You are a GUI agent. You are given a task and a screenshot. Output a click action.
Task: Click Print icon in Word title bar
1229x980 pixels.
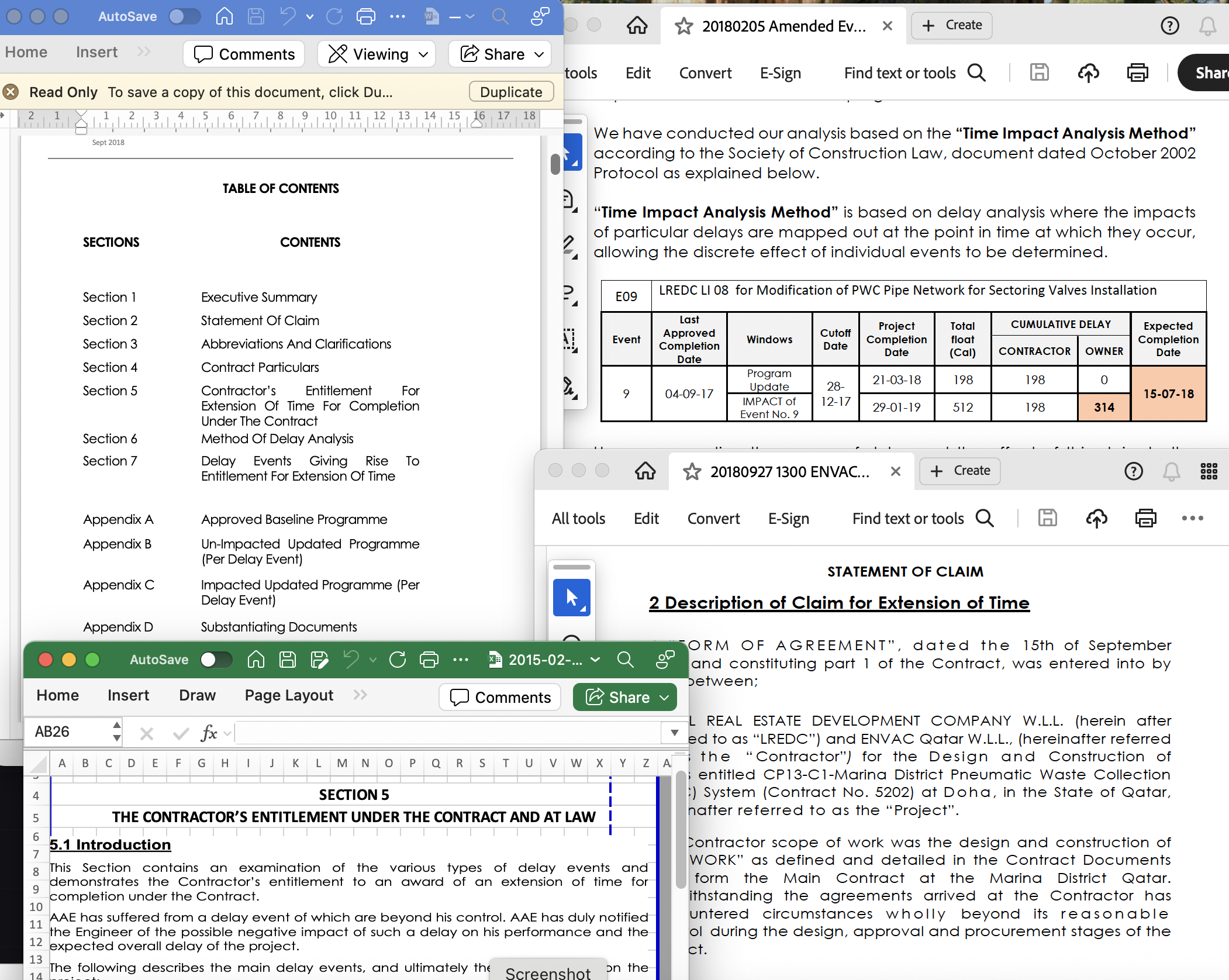366,16
